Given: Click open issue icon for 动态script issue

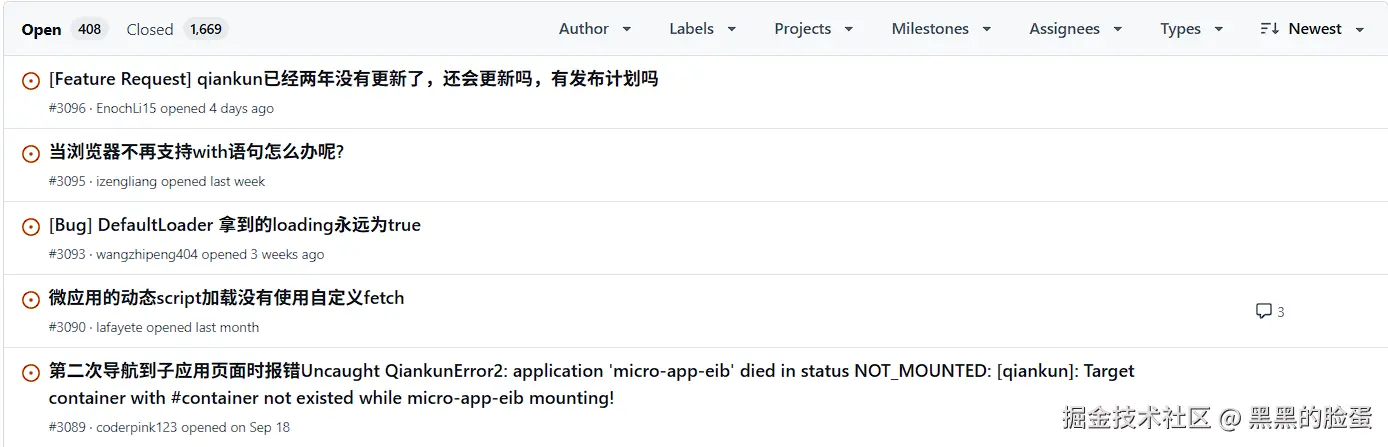Looking at the screenshot, I should coord(31,300).
